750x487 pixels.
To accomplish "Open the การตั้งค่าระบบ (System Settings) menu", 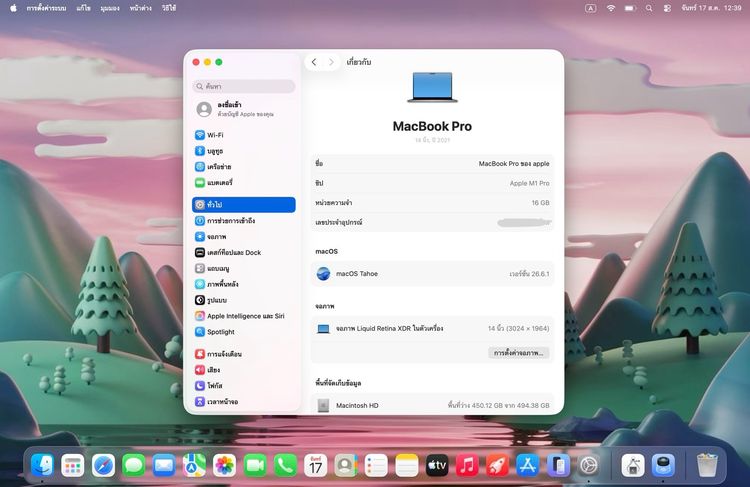I will [46, 8].
